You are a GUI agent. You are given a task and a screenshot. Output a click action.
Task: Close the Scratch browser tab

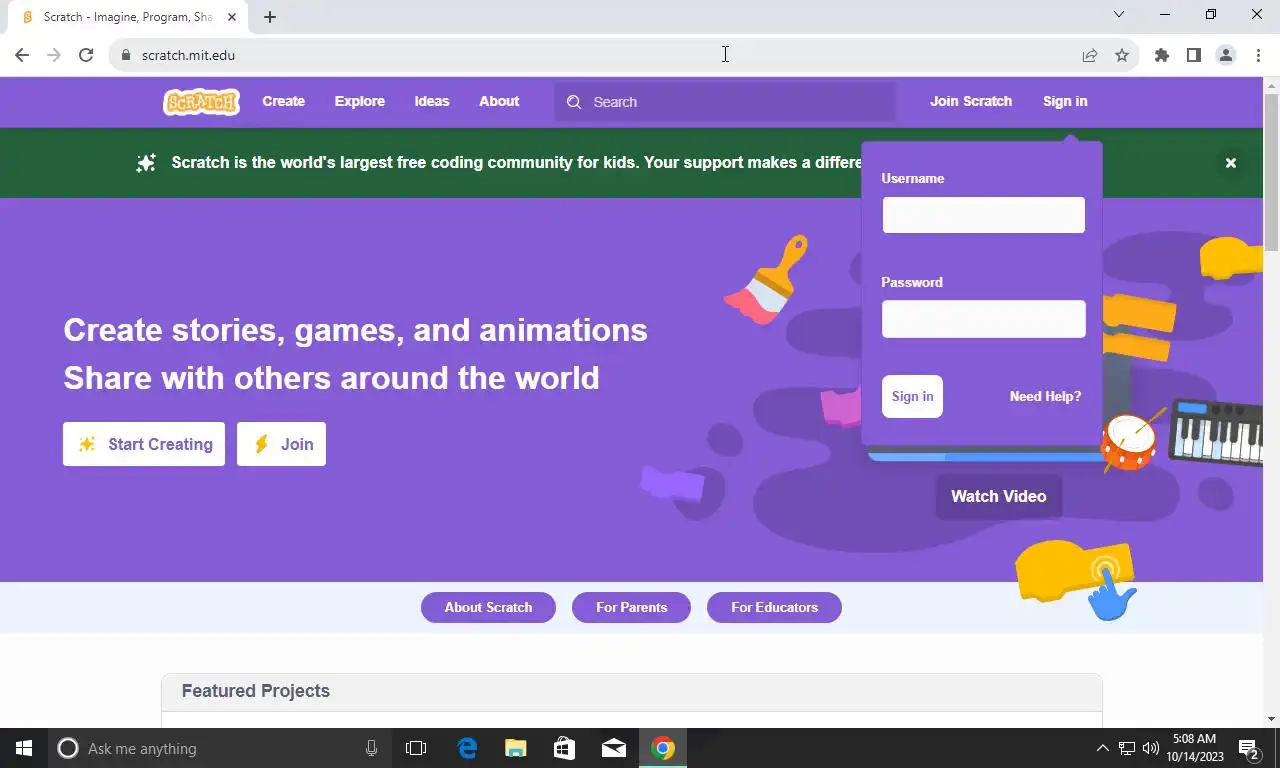coord(232,17)
